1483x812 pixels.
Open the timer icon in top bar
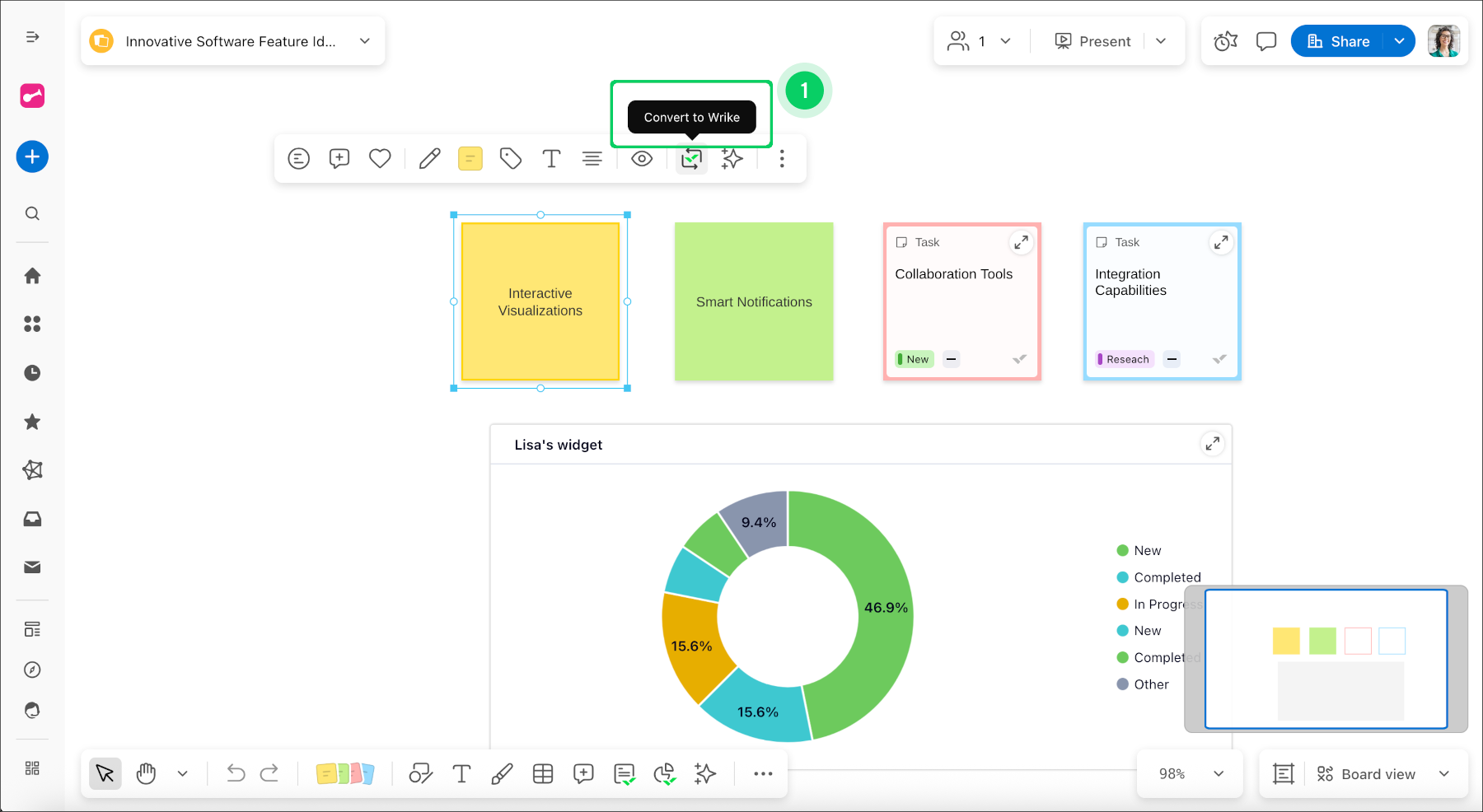click(x=1225, y=41)
